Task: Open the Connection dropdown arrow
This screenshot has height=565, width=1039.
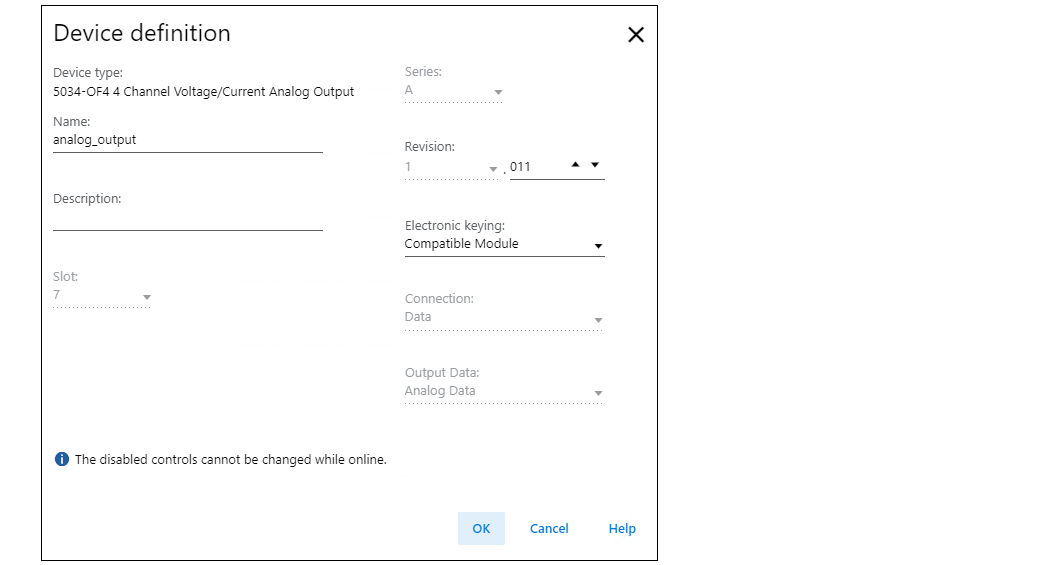Action: pos(598,320)
